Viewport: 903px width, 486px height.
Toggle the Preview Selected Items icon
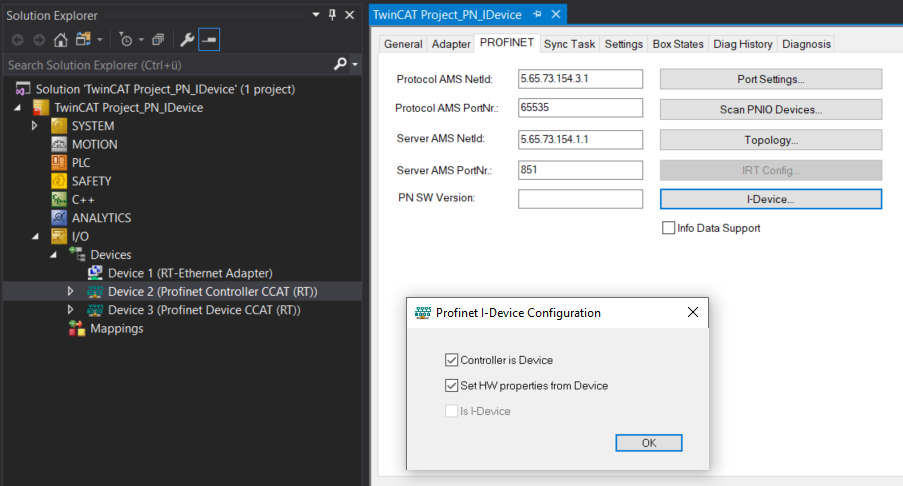coord(209,40)
